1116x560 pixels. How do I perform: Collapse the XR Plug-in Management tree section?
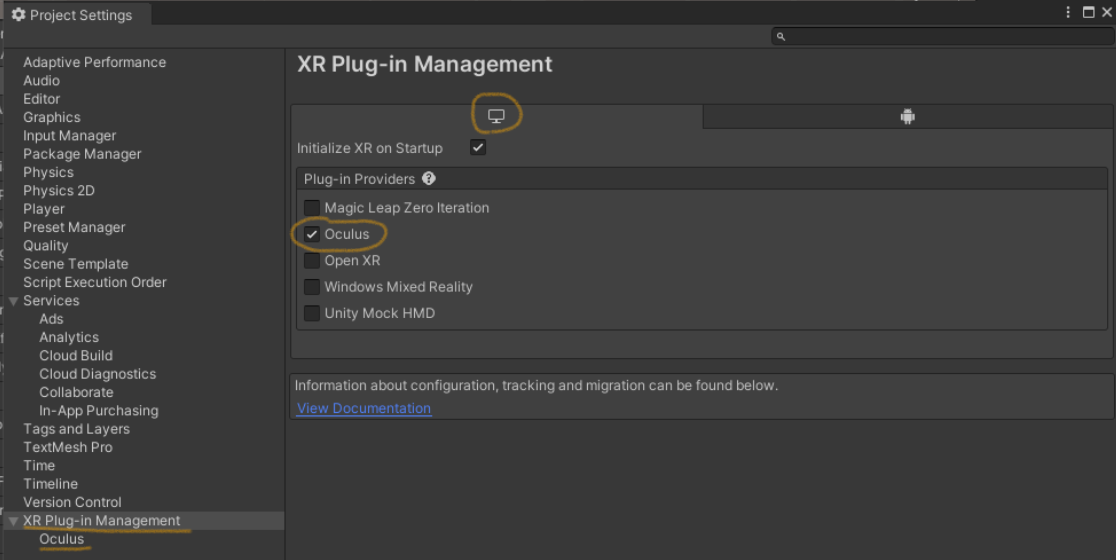(x=13, y=521)
